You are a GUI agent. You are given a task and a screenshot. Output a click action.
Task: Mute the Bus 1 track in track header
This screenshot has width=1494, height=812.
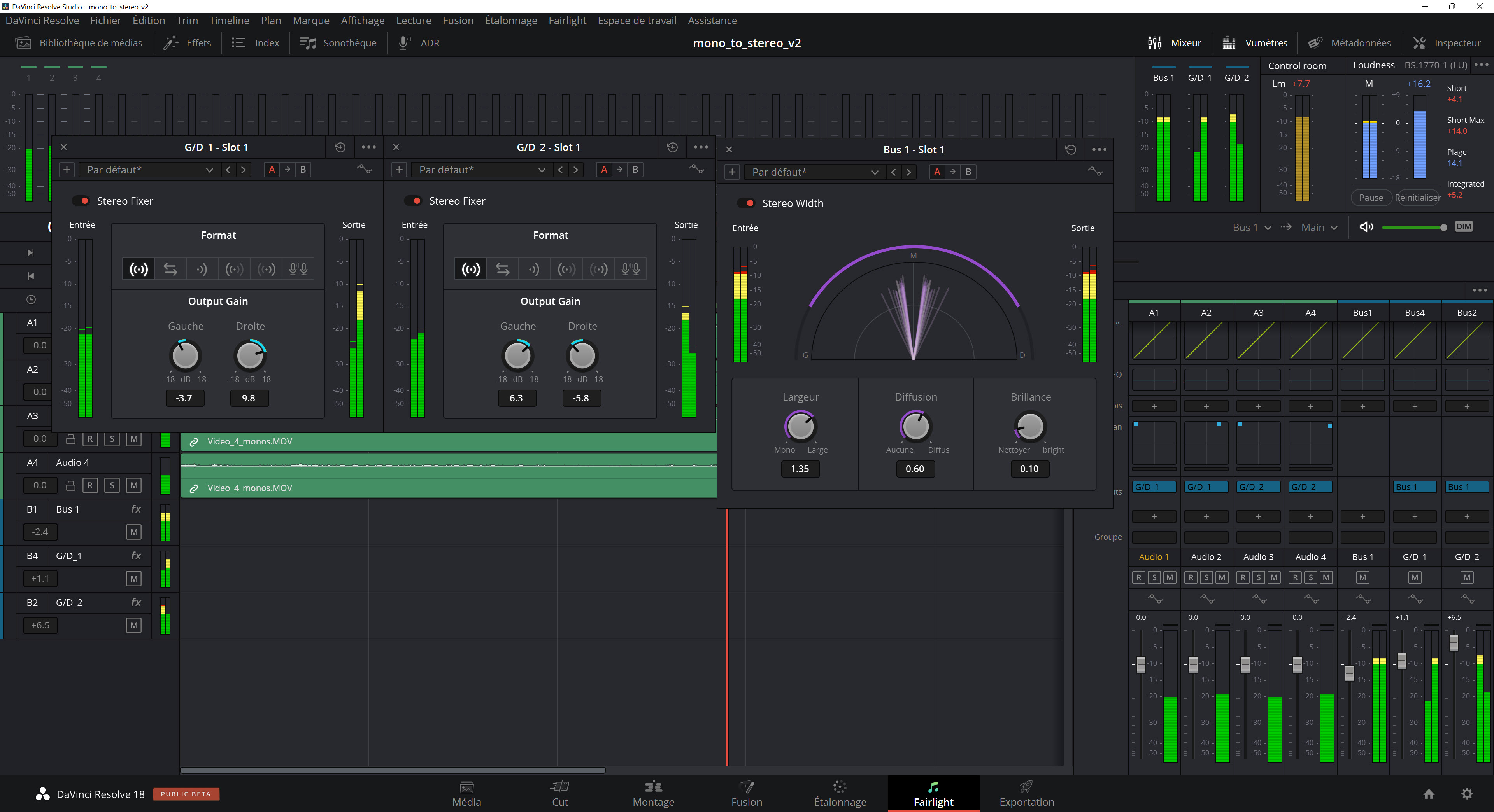point(134,532)
